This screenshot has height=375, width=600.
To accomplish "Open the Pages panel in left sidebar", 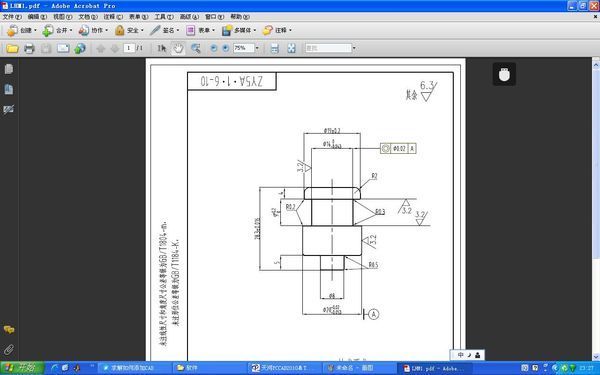I will (x=8, y=69).
